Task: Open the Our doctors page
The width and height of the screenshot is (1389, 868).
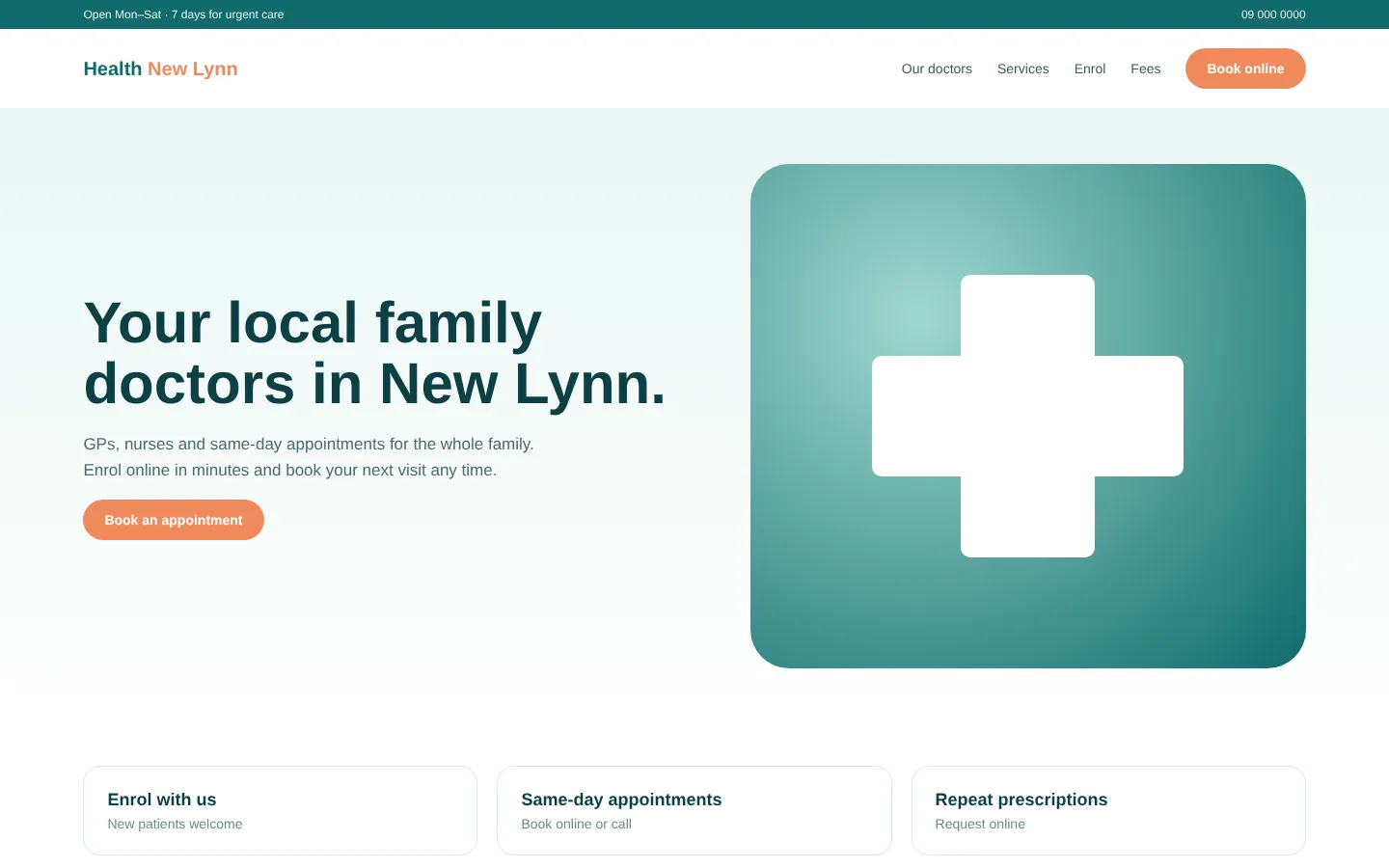Action: click(937, 68)
